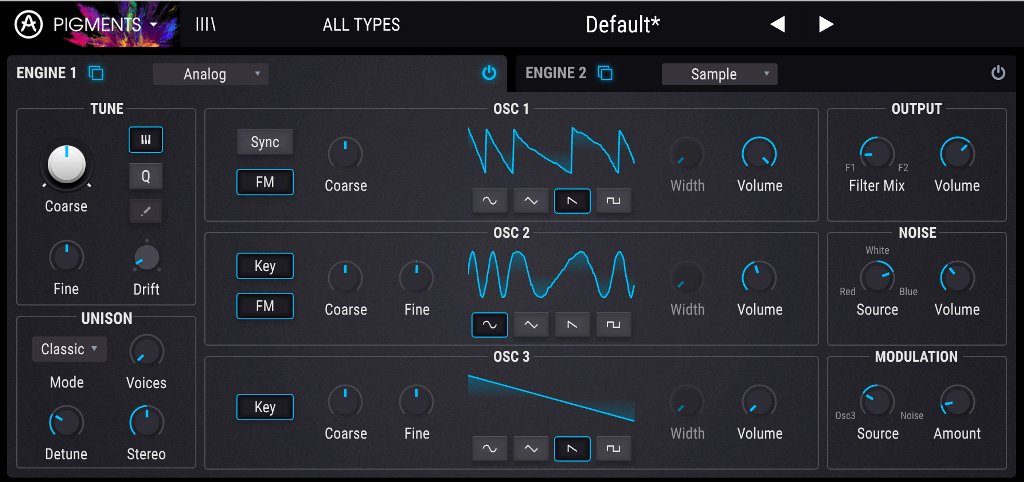Toggle FM on OSC 1
Viewport: 1024px width, 482px height.
point(265,182)
